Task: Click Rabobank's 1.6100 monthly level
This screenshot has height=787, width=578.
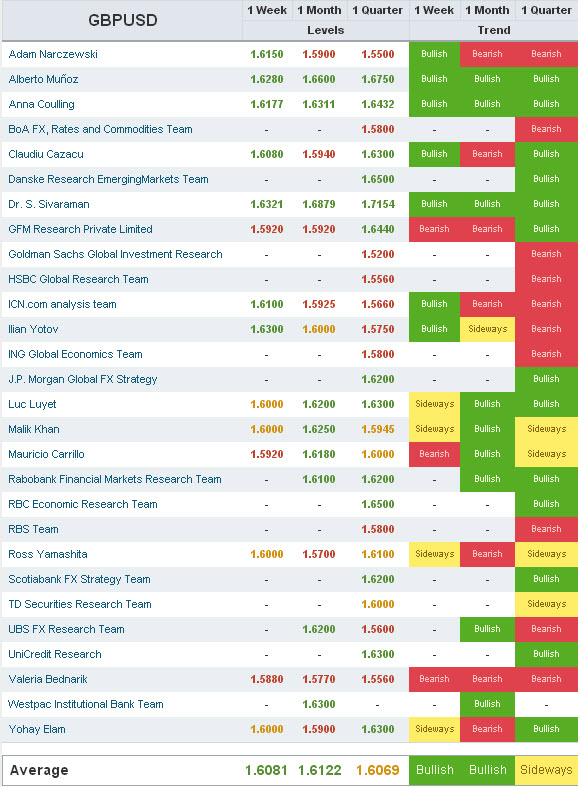Action: tap(319, 479)
